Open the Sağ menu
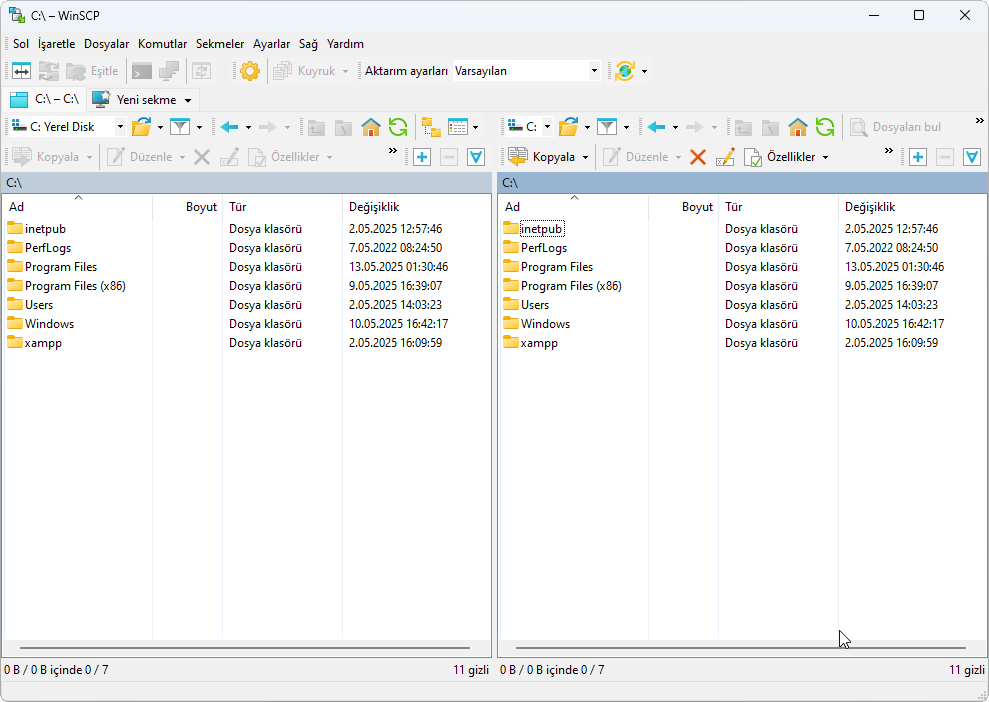Image resolution: width=989 pixels, height=702 pixels. point(308,44)
